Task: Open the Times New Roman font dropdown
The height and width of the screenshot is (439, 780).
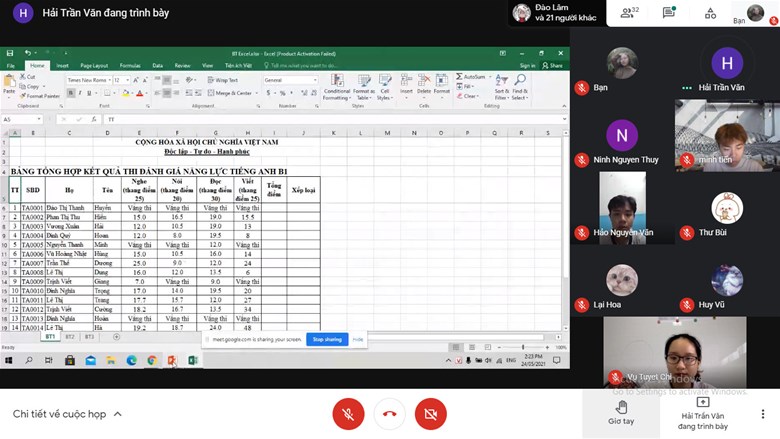Action: click(109, 80)
